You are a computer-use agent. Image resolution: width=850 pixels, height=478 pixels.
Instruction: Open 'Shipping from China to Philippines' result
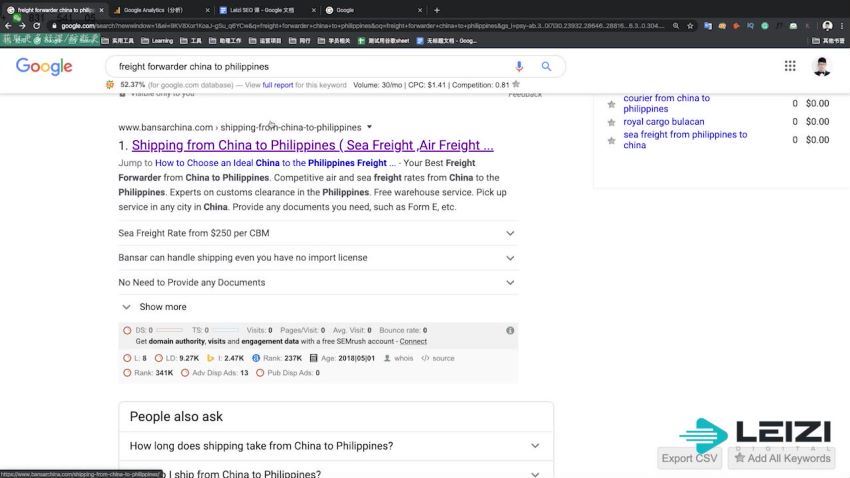pyautogui.click(x=312, y=145)
